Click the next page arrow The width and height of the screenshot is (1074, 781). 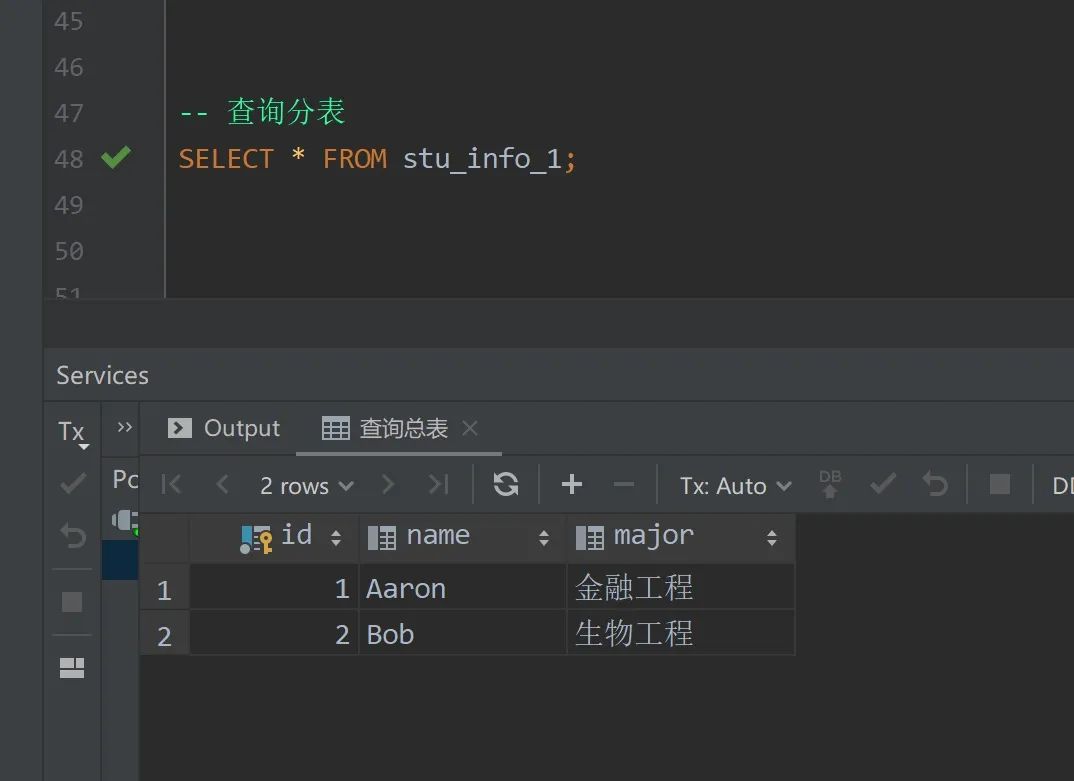pos(388,484)
